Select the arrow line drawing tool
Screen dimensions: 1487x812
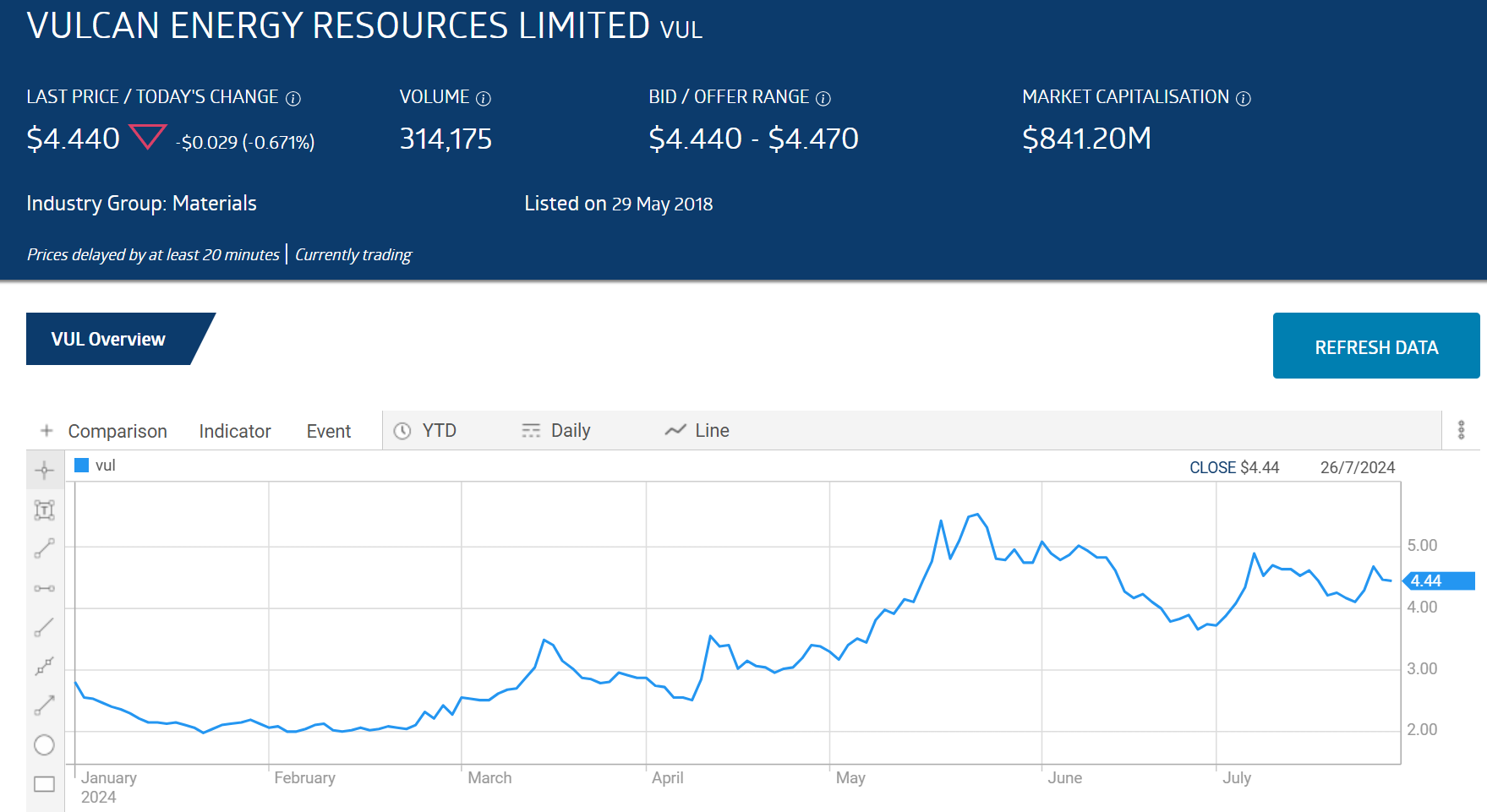pos(45,705)
